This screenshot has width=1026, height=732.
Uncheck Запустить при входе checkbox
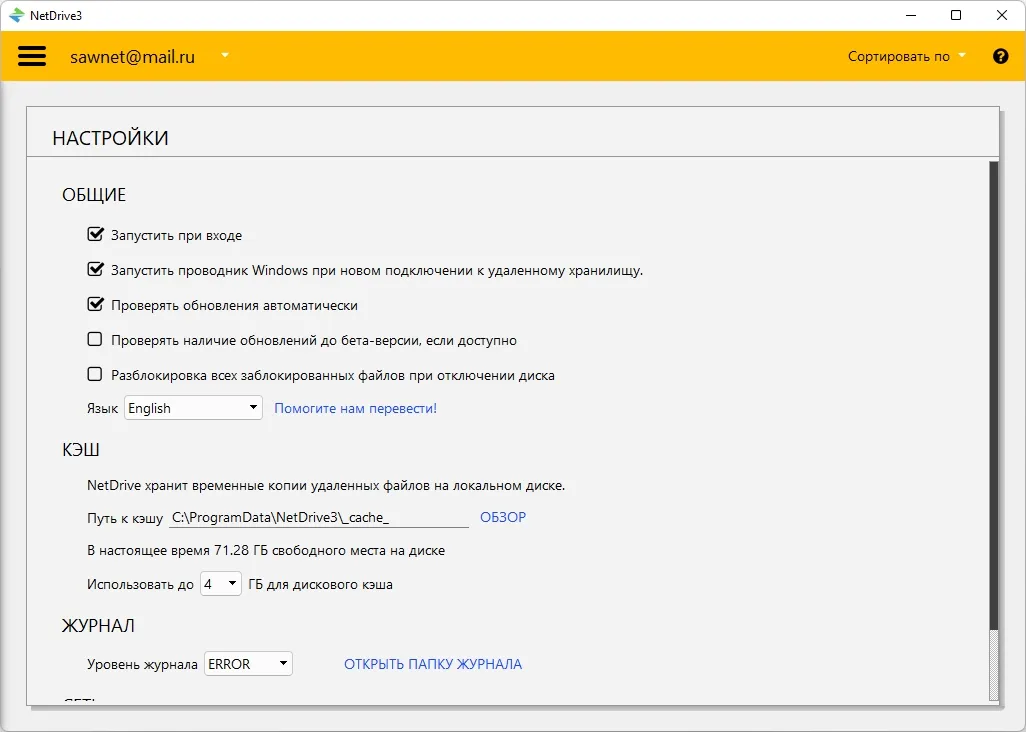pyautogui.click(x=96, y=234)
